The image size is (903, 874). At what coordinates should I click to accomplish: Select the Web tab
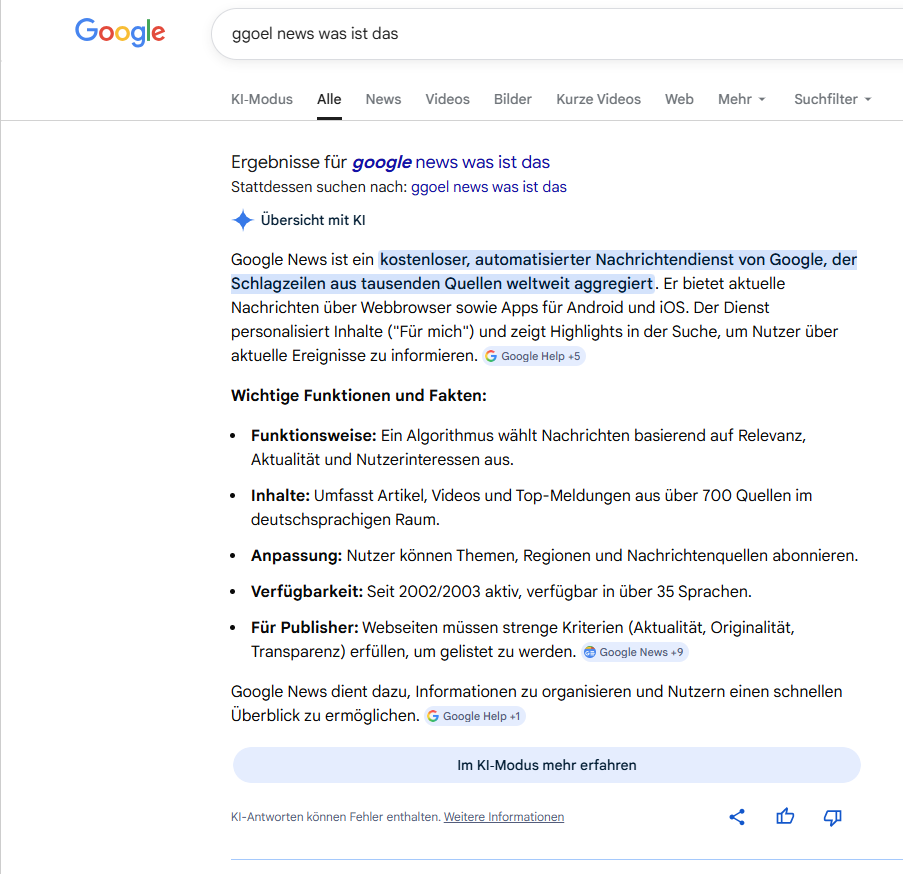[679, 99]
